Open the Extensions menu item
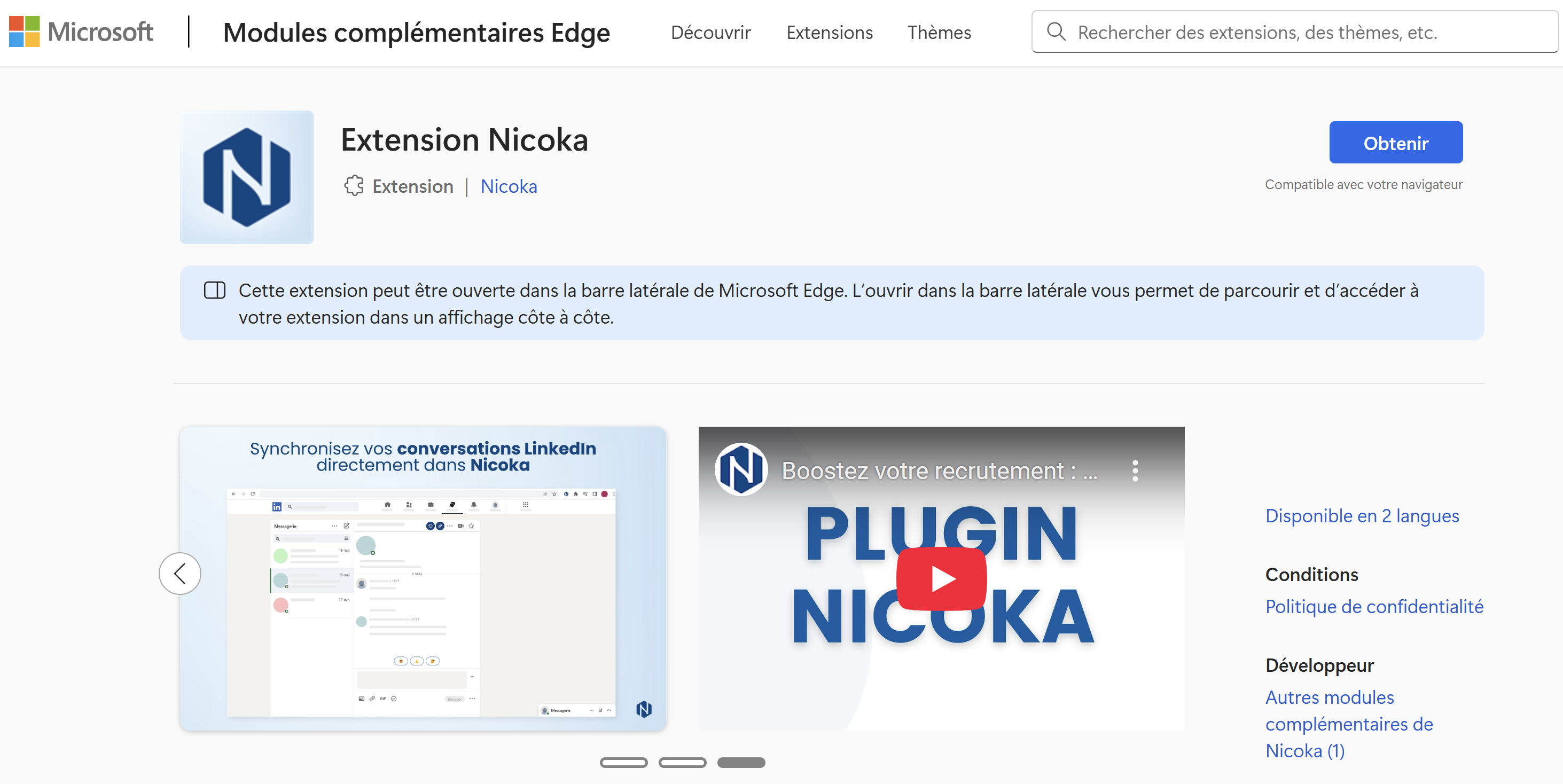The width and height of the screenshot is (1563, 784). 830,32
